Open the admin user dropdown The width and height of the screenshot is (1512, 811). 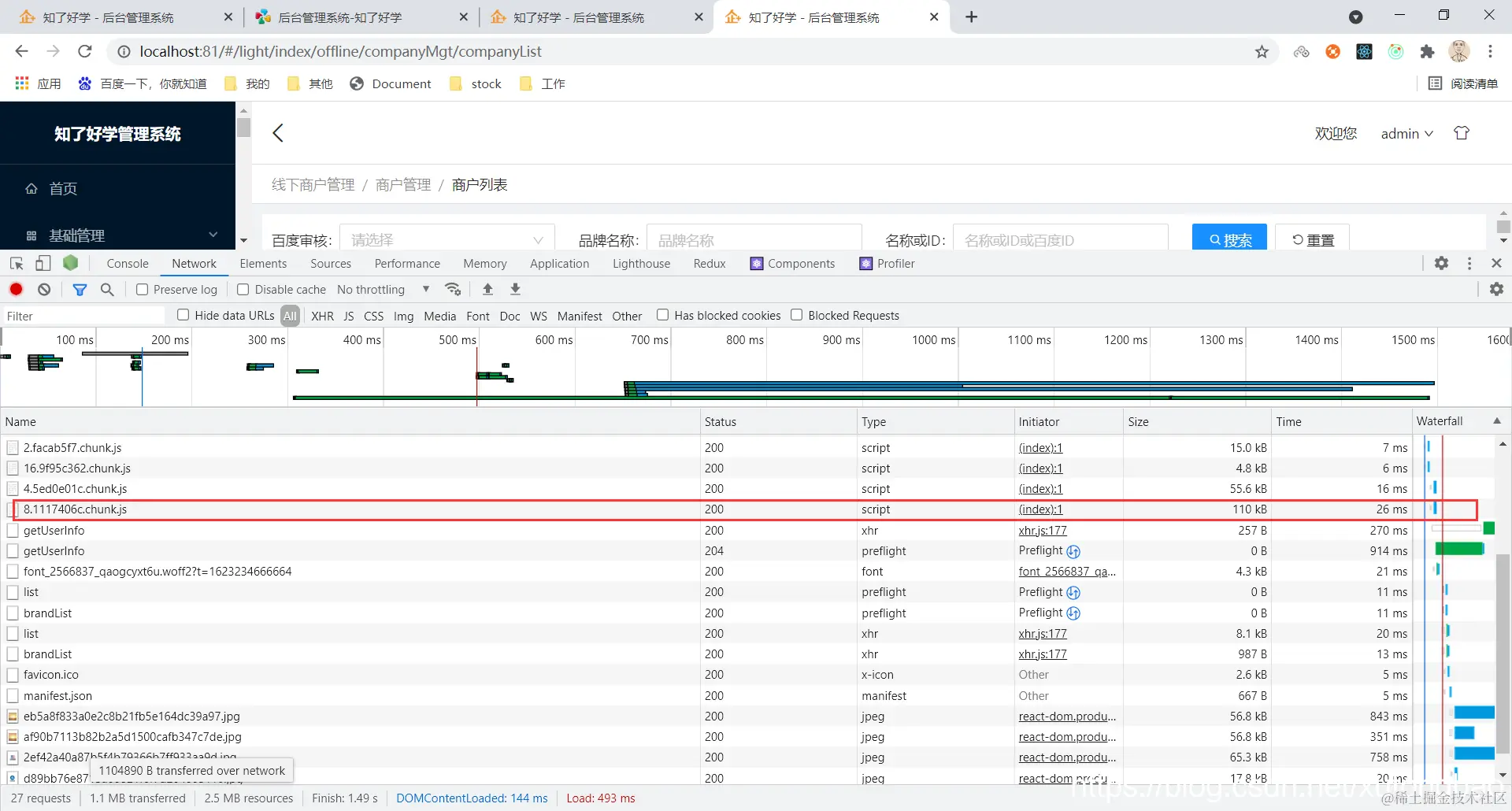pos(1406,134)
